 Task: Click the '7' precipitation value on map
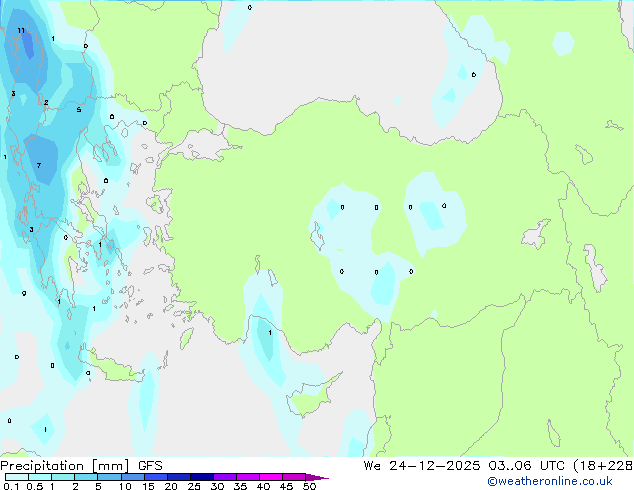click(39, 165)
